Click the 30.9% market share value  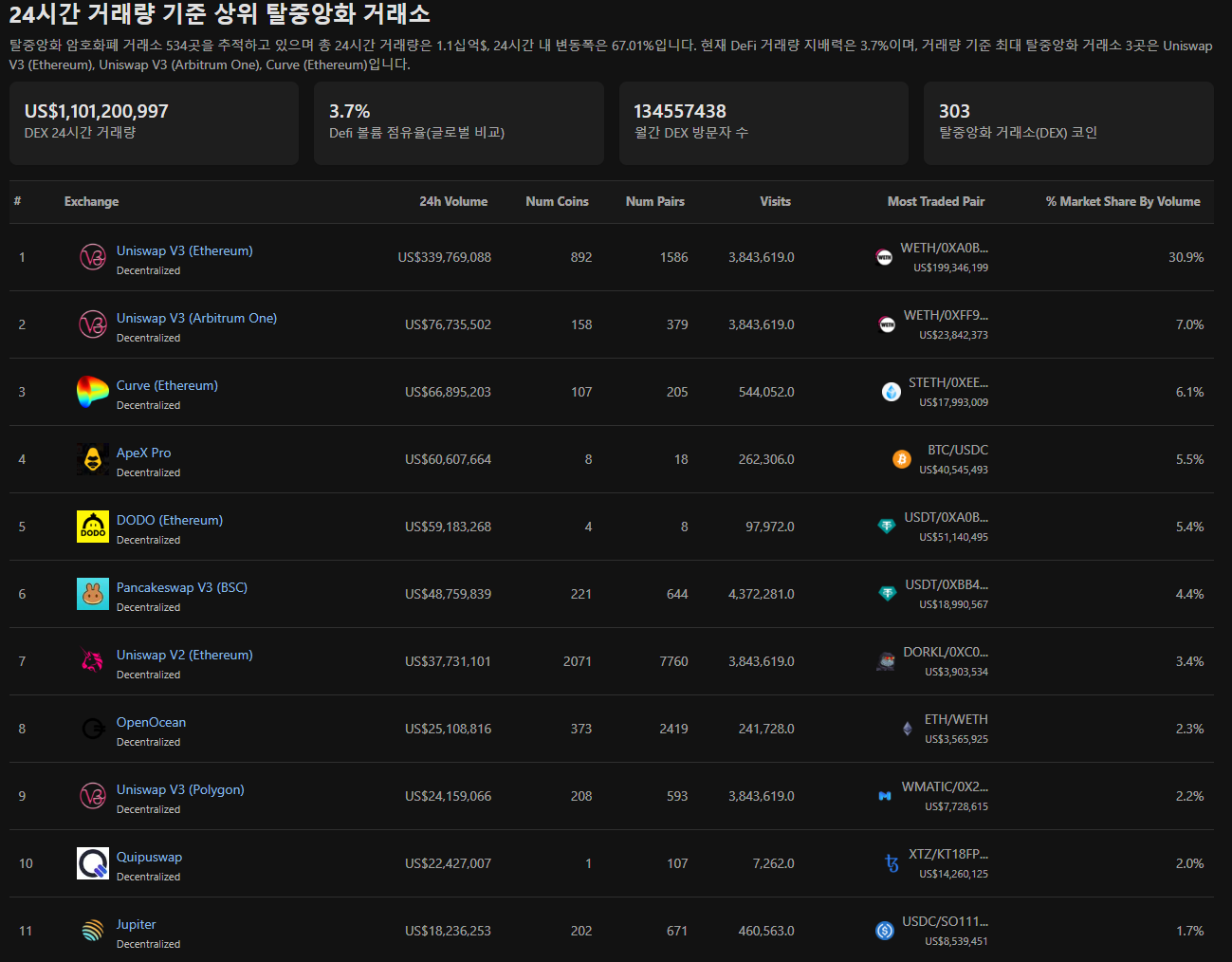point(1186,257)
